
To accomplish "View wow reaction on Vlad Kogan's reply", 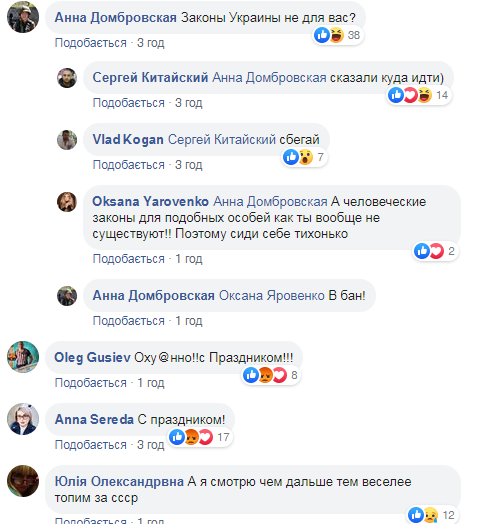I will [x=306, y=157].
